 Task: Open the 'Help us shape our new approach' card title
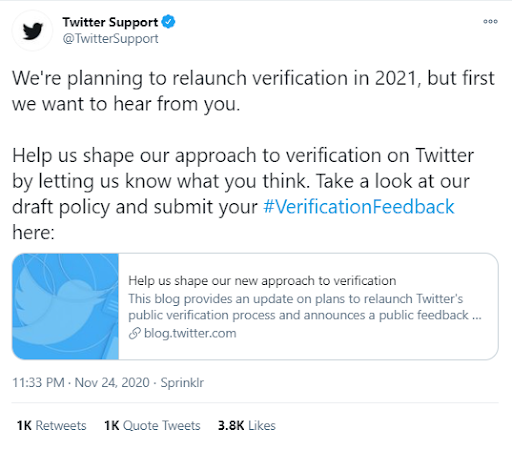click(x=262, y=281)
